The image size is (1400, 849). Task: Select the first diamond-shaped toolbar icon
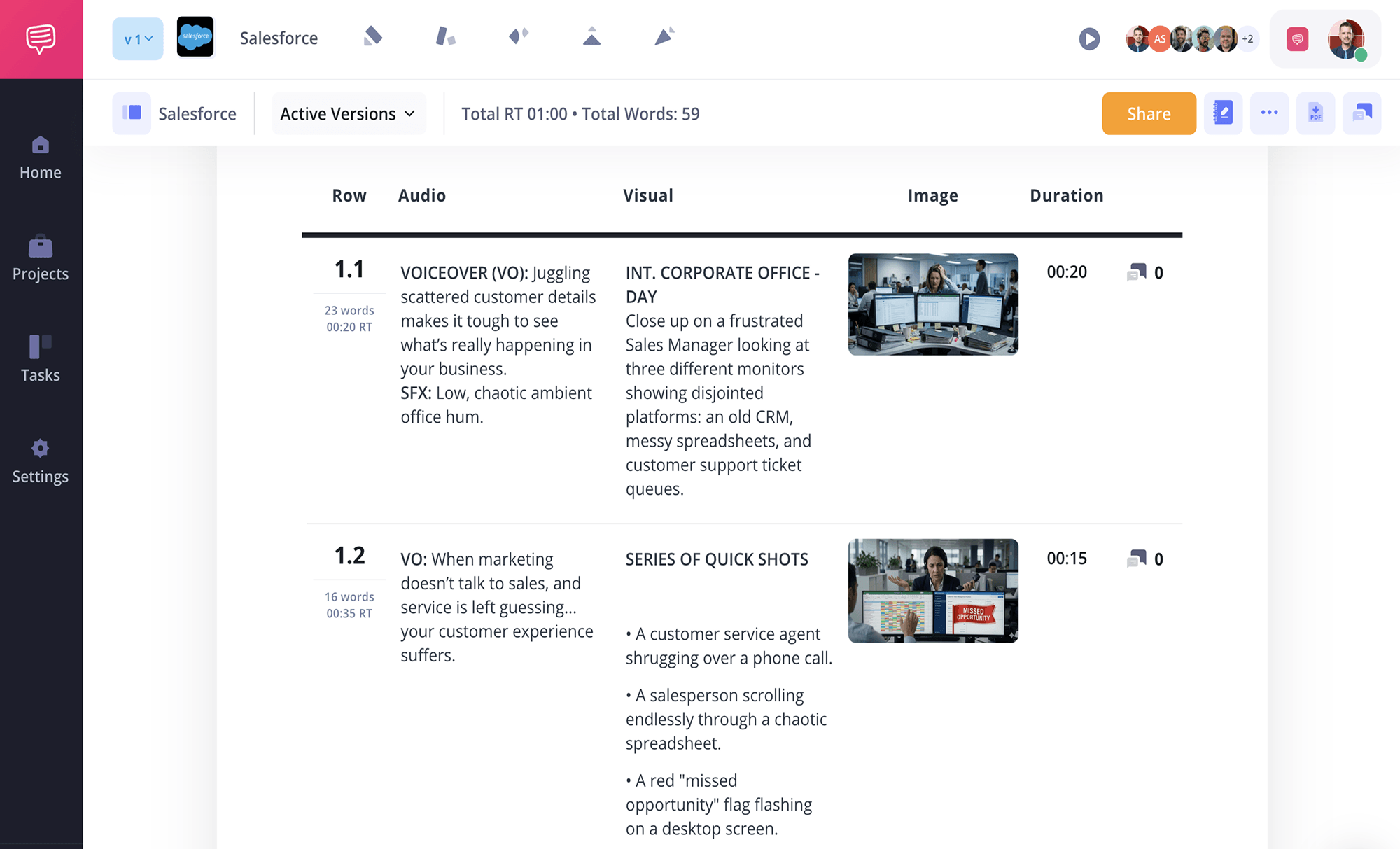coord(373,36)
